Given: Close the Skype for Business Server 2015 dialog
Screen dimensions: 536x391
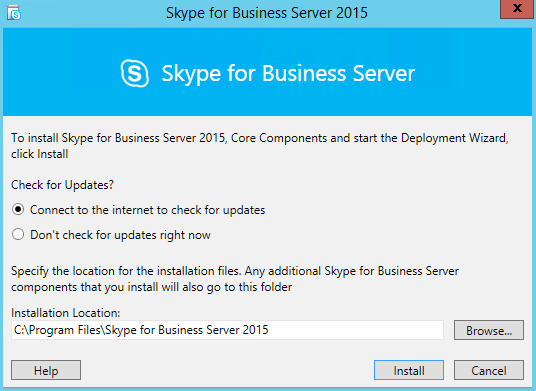Looking at the screenshot, I should [517, 9].
